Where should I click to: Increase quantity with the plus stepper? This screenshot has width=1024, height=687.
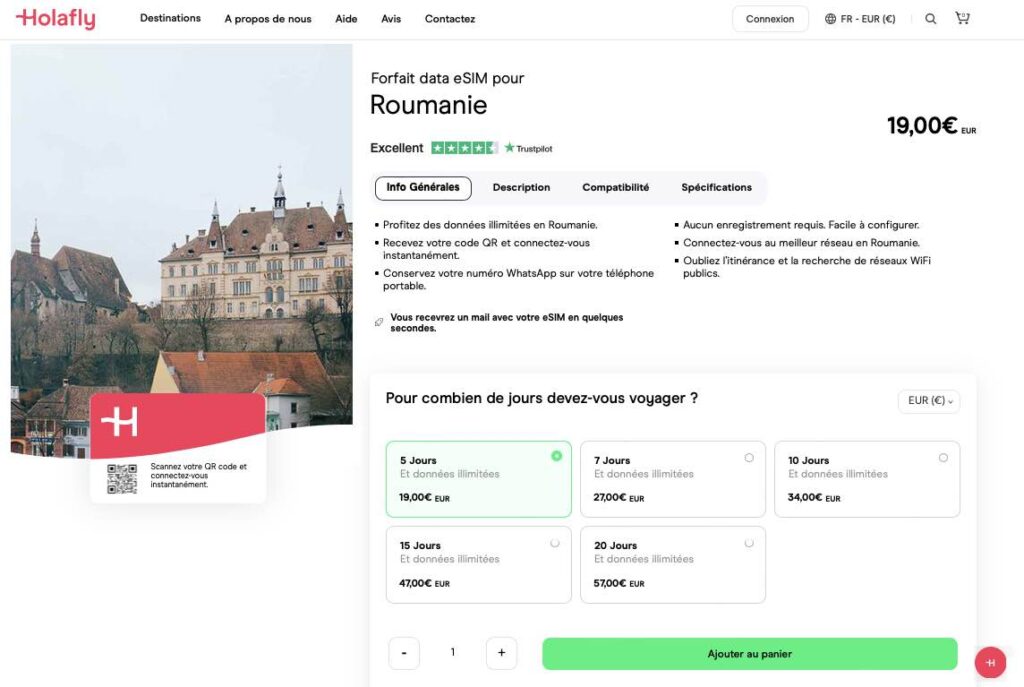[x=501, y=652]
